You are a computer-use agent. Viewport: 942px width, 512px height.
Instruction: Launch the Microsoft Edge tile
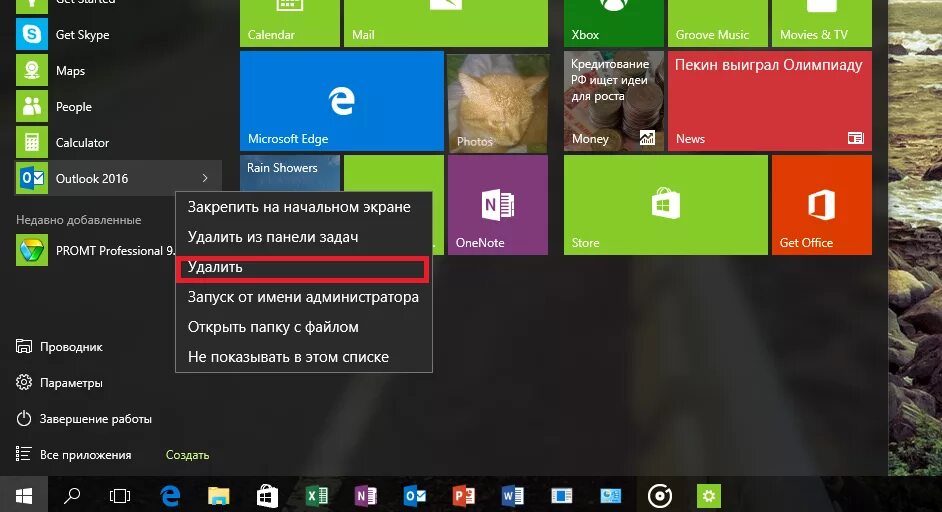click(342, 101)
